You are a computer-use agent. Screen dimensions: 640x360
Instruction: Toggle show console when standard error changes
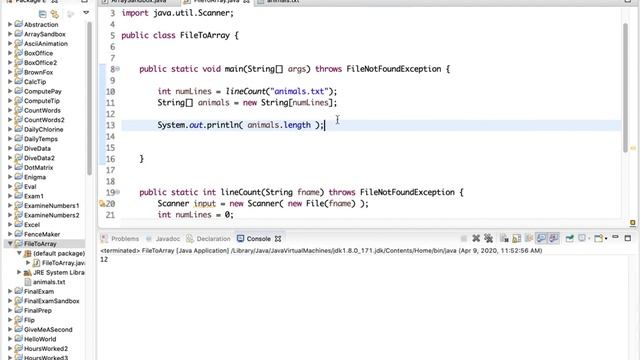(x=553, y=238)
